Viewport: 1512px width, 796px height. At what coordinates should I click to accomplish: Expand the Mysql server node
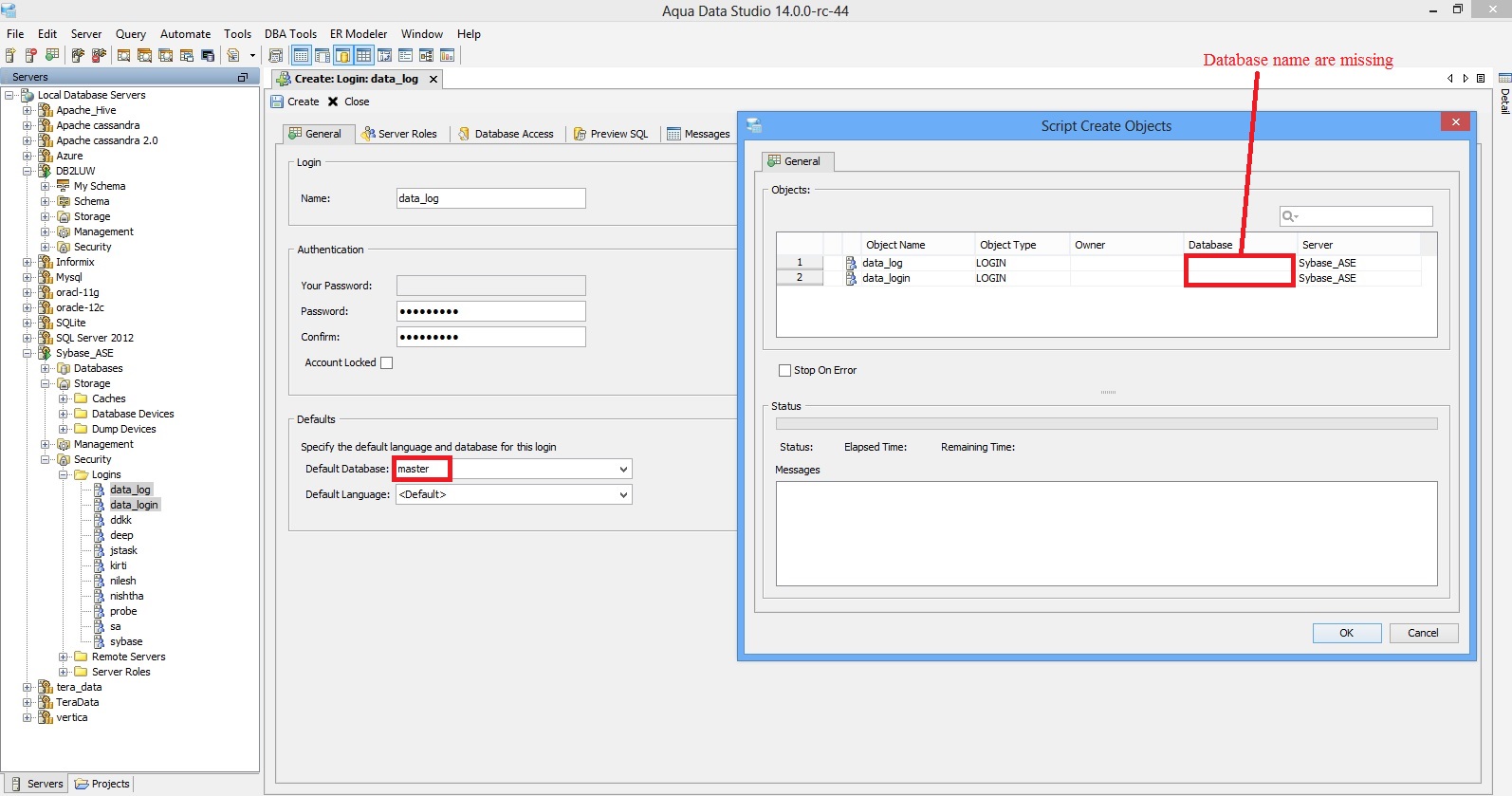coord(28,277)
